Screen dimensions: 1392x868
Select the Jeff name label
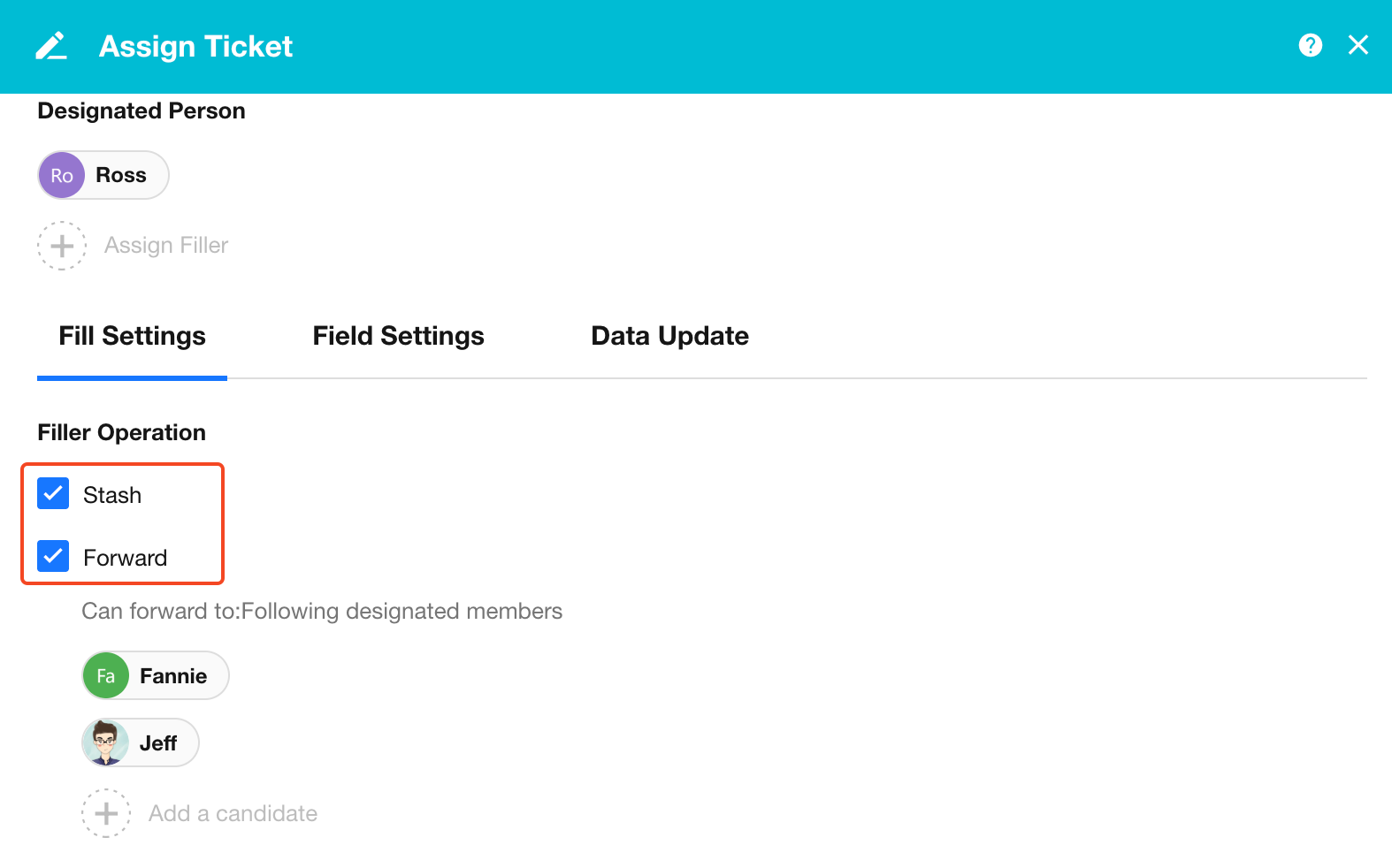coord(158,743)
